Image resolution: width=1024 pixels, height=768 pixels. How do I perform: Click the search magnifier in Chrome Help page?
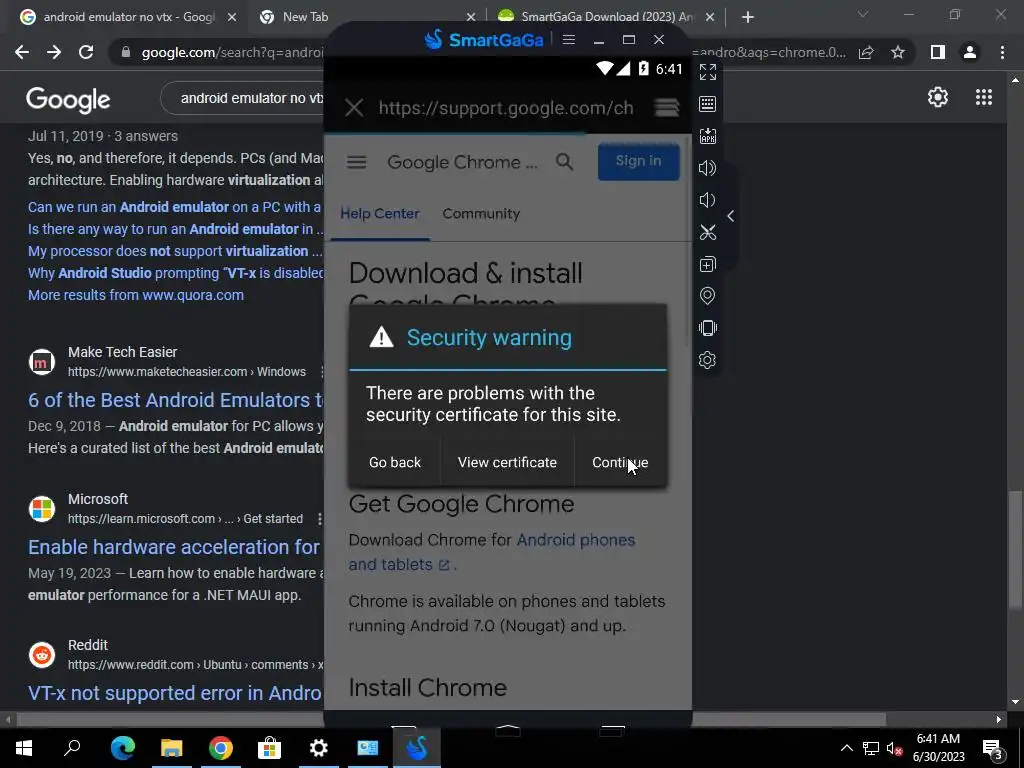pos(565,162)
